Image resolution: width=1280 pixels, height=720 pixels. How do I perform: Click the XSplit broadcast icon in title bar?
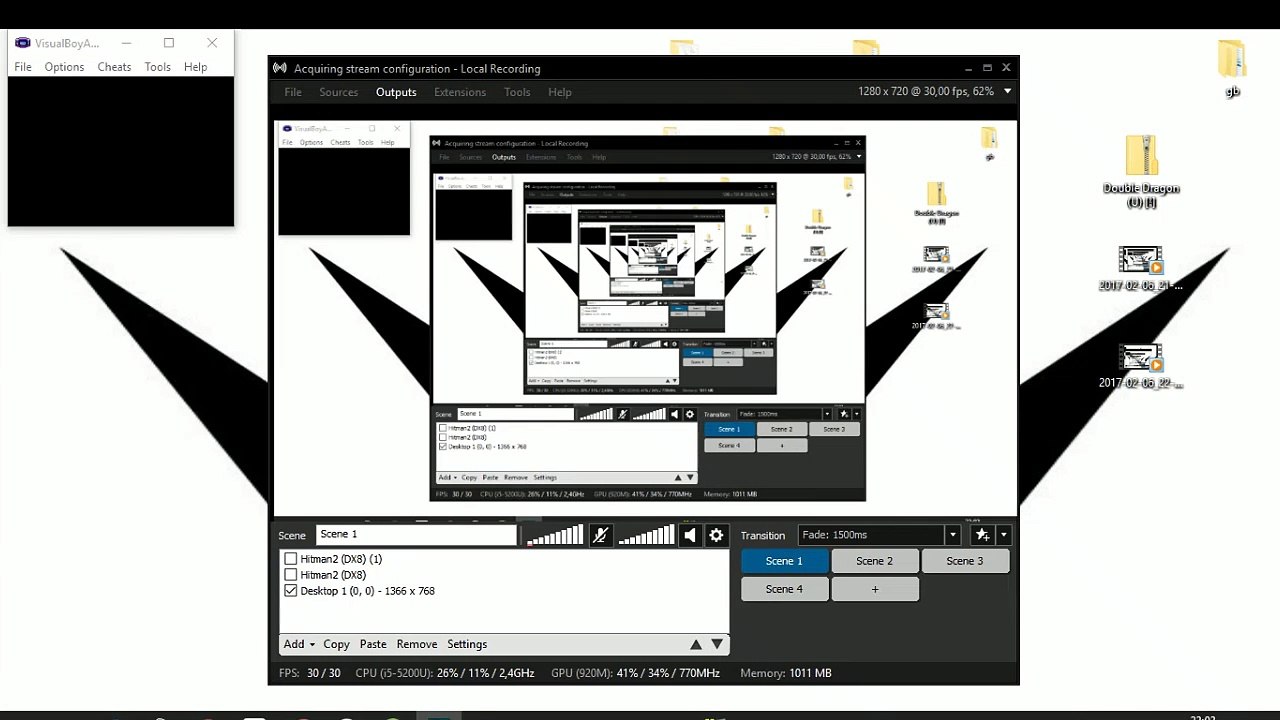tap(280, 68)
